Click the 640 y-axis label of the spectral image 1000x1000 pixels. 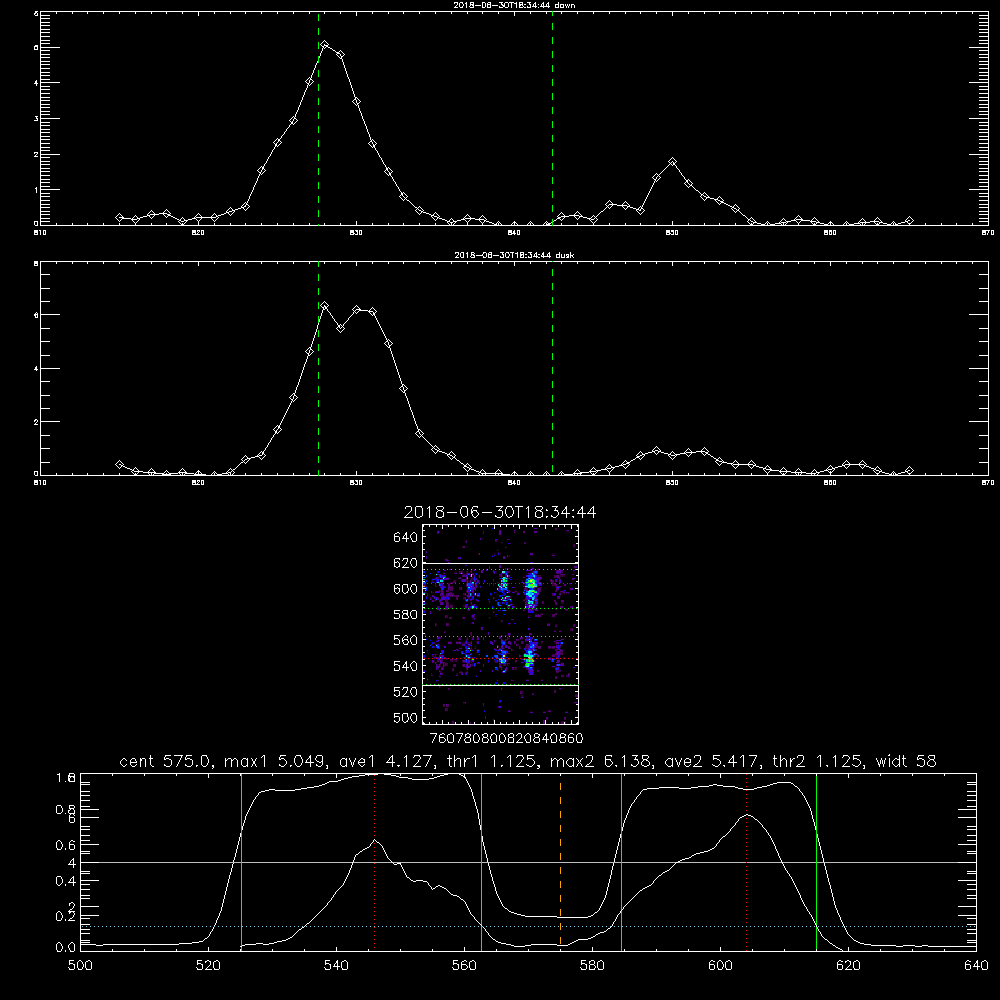pos(406,537)
